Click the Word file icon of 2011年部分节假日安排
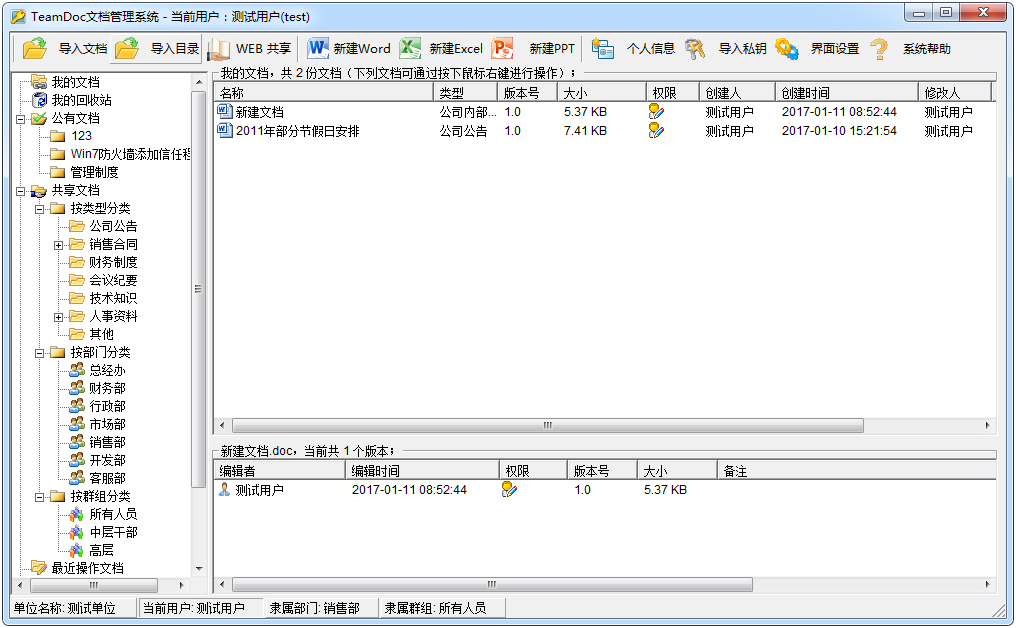The image size is (1016, 628). coord(225,130)
